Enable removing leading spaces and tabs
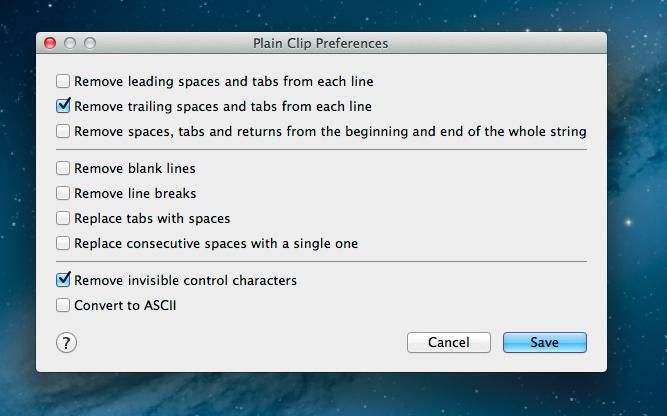667x416 pixels. [64, 81]
